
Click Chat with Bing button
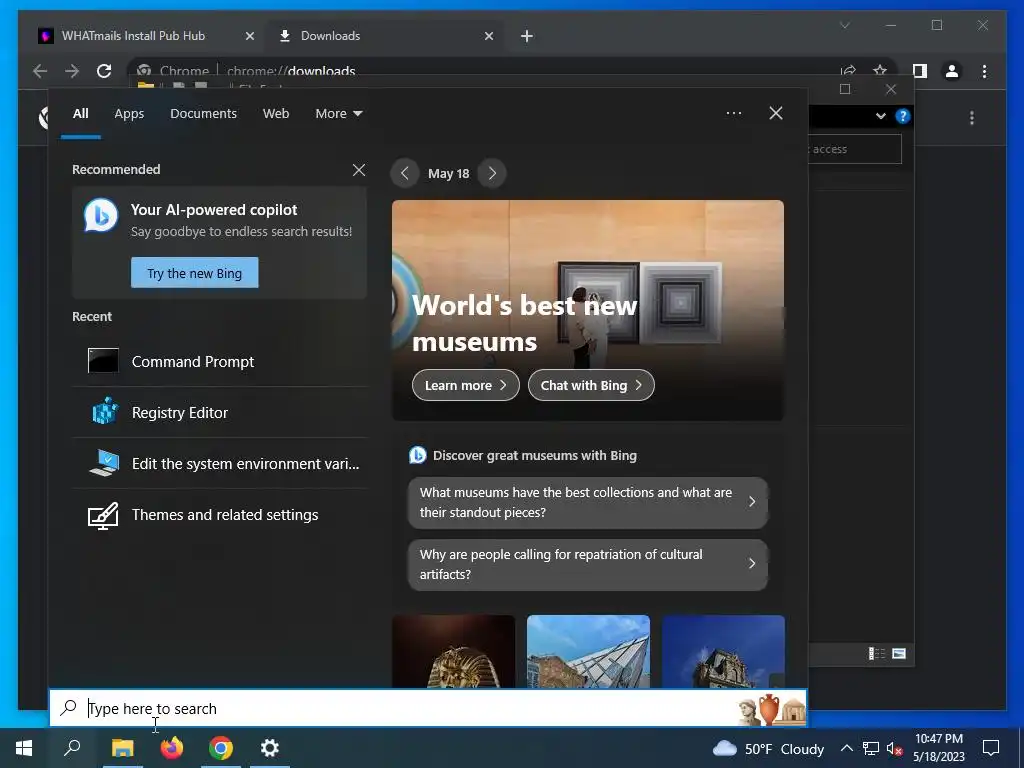(x=591, y=385)
